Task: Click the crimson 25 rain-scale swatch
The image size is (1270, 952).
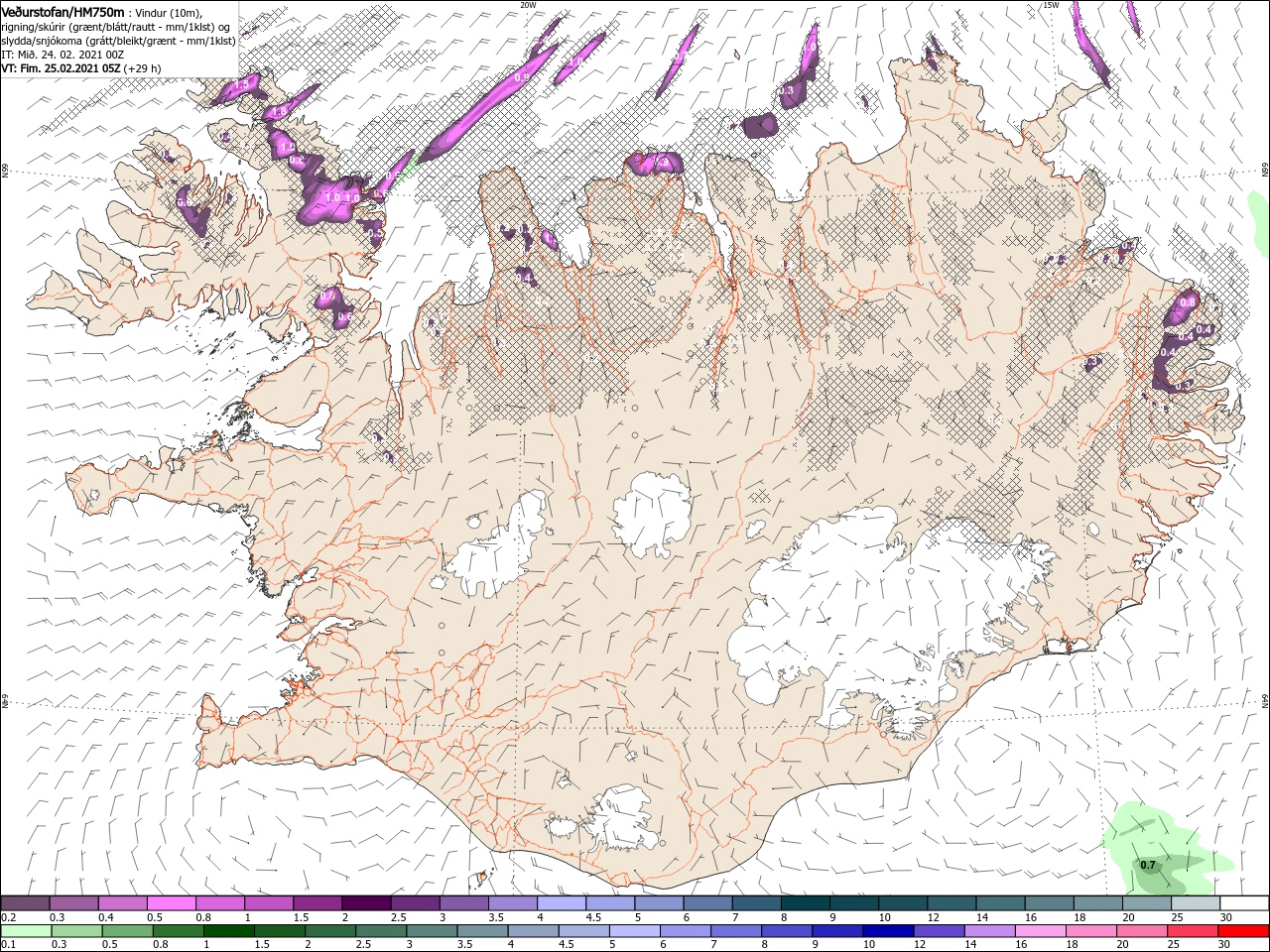Action: pos(1196,931)
